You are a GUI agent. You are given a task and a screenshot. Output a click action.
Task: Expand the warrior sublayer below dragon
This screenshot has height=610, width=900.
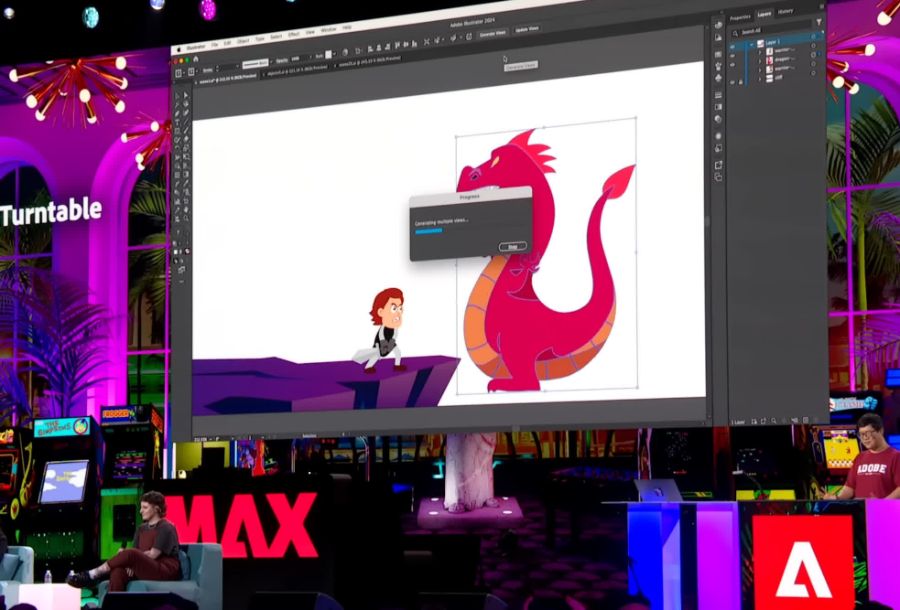point(759,70)
